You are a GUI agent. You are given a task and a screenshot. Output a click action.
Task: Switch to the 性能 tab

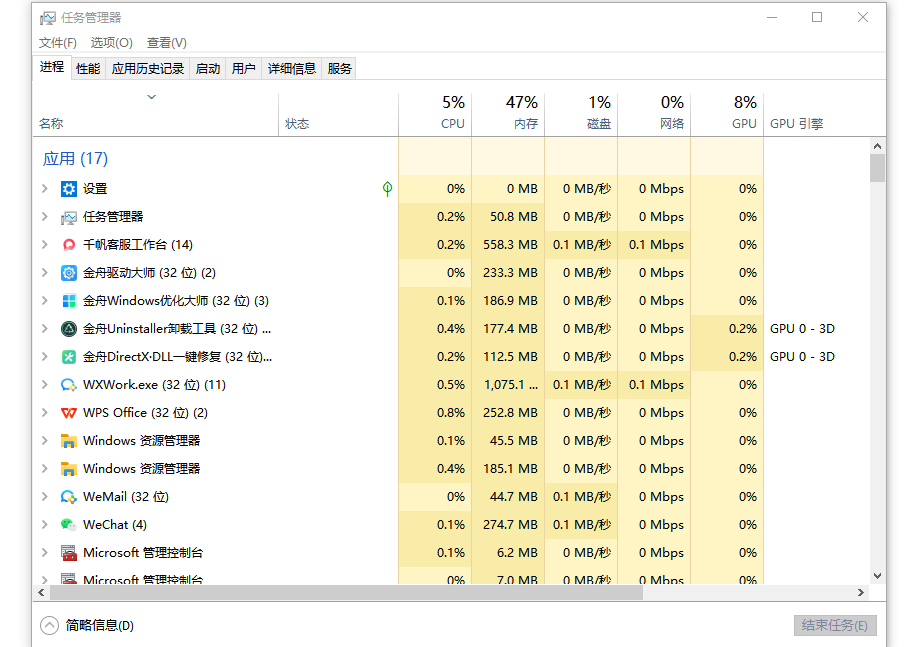pos(88,69)
